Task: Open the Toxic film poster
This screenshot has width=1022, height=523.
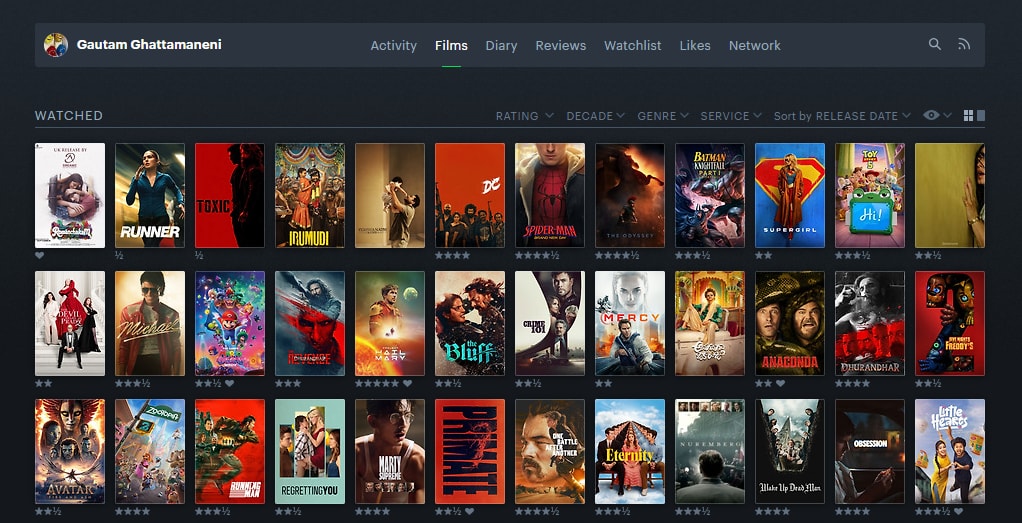Action: (x=229, y=196)
